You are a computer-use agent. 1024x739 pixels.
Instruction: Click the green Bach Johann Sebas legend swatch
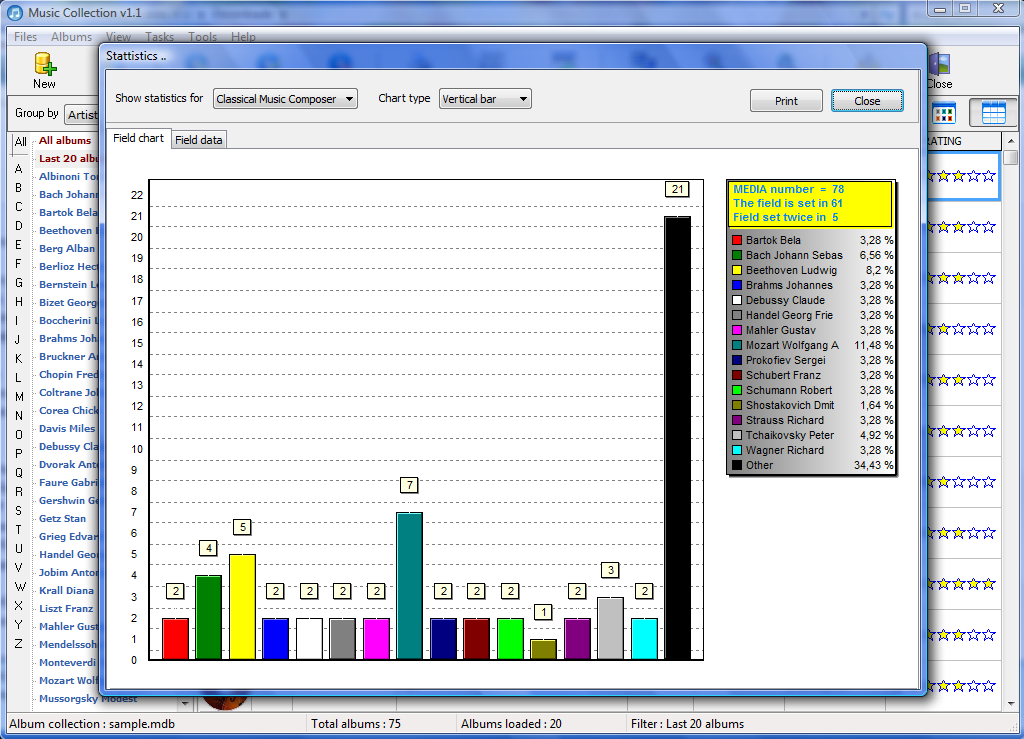point(737,255)
